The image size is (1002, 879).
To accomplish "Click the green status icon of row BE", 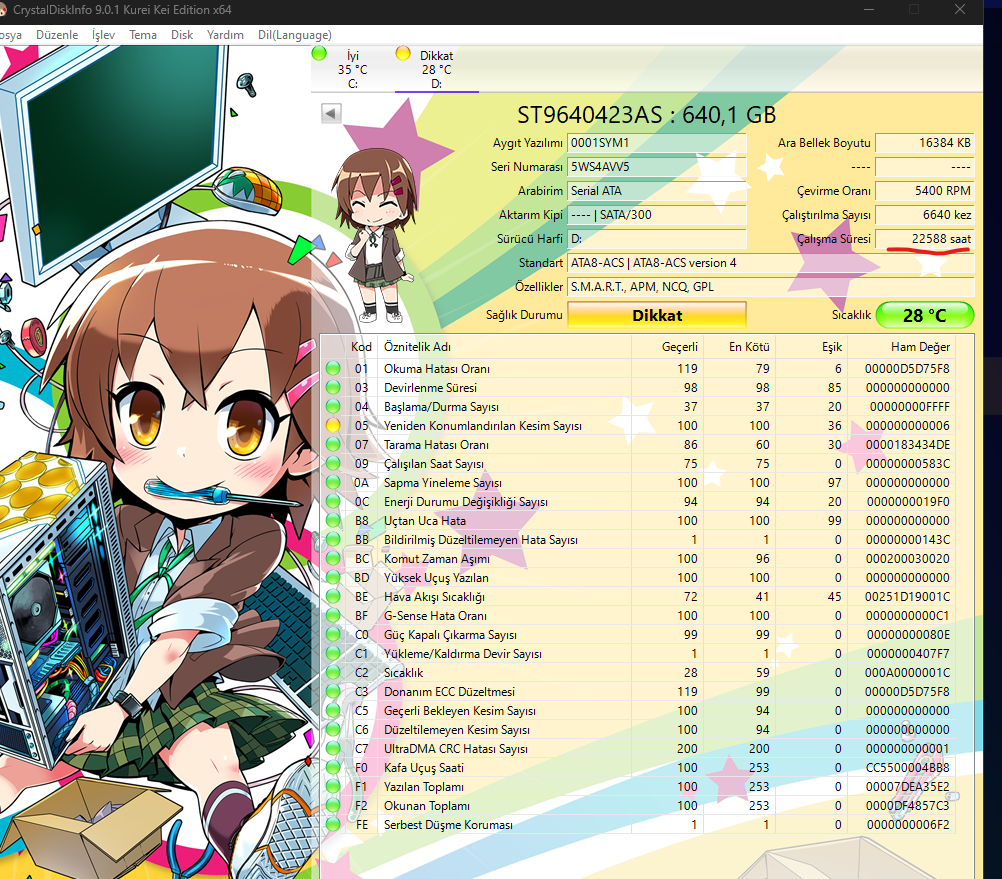I will click(x=333, y=596).
